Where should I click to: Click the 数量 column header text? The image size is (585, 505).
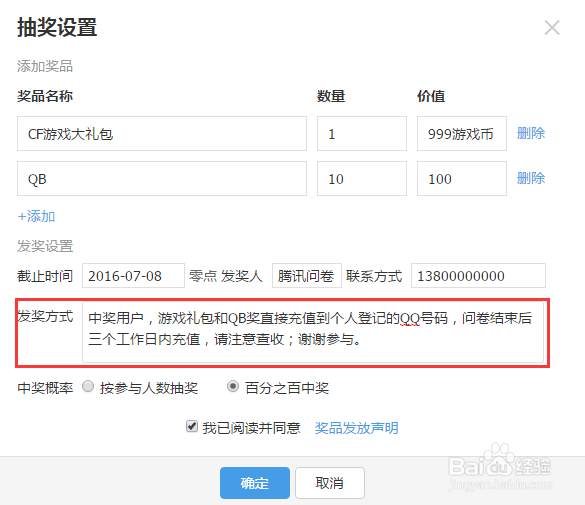331,96
